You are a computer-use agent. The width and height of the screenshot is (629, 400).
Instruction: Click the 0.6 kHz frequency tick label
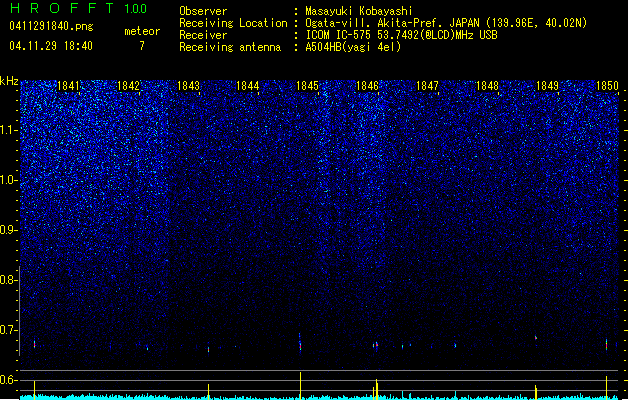(x=9, y=380)
